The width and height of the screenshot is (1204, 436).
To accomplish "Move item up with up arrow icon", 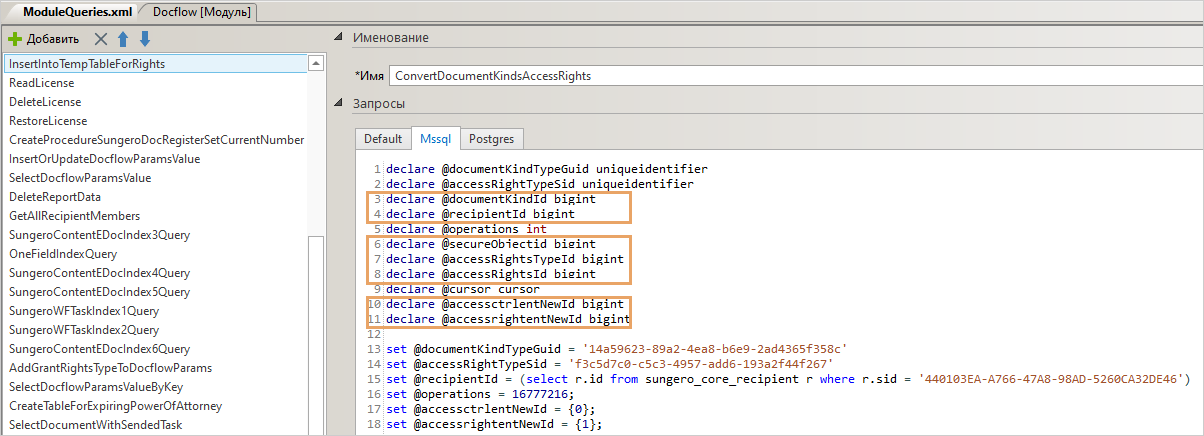I will point(123,39).
